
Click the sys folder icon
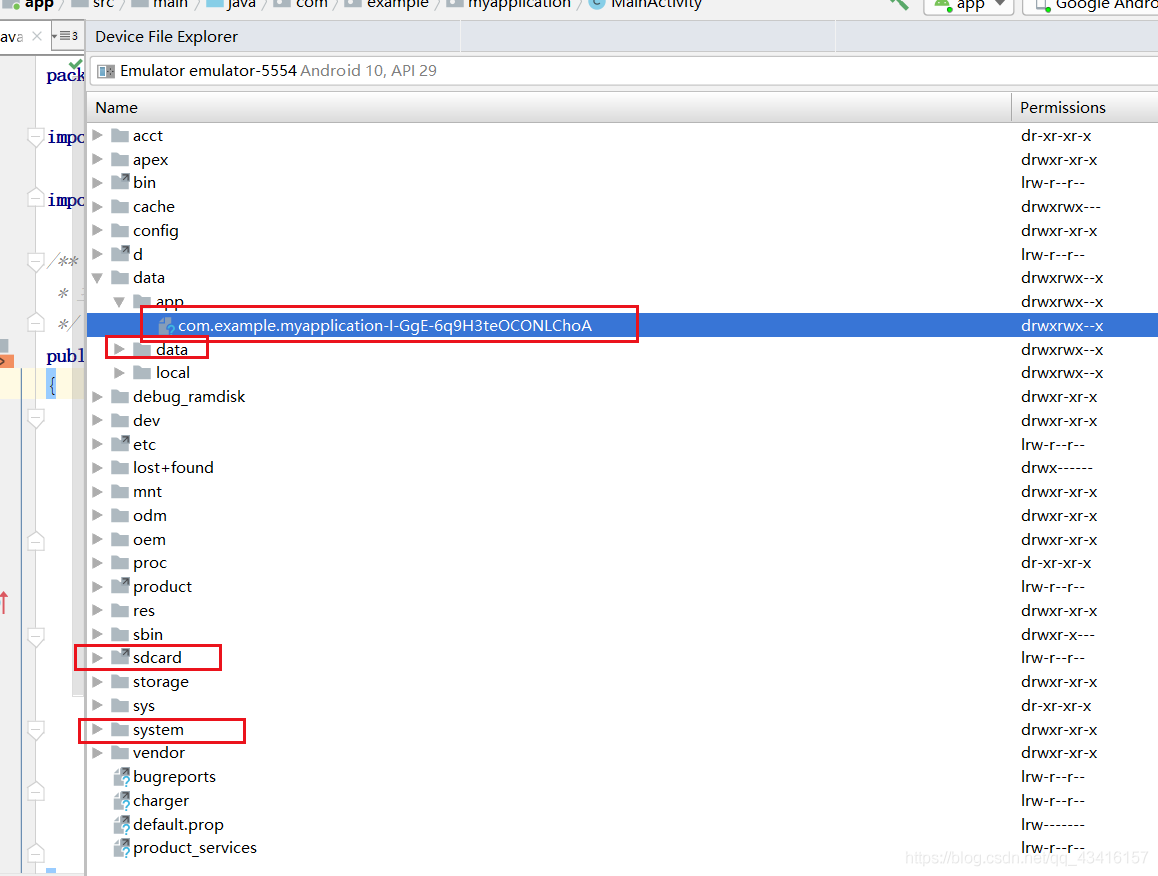[120, 705]
